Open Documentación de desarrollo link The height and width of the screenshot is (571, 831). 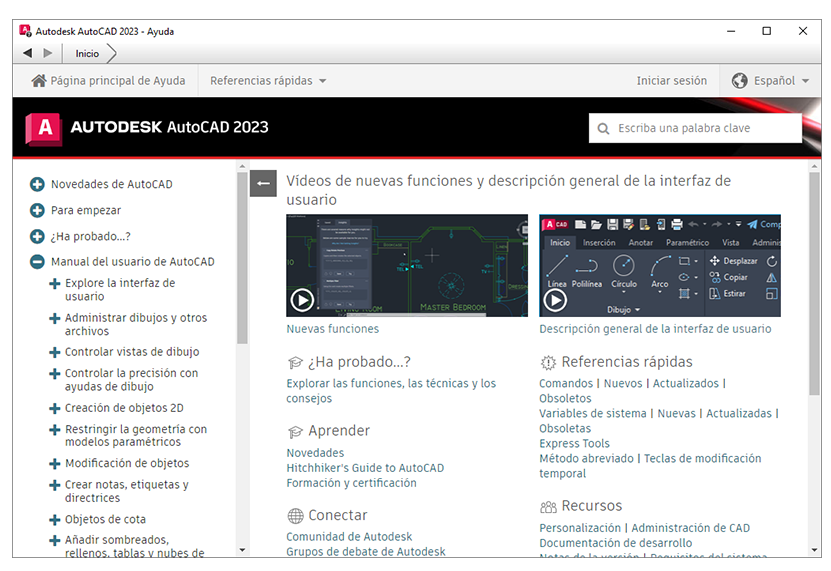[616, 543]
